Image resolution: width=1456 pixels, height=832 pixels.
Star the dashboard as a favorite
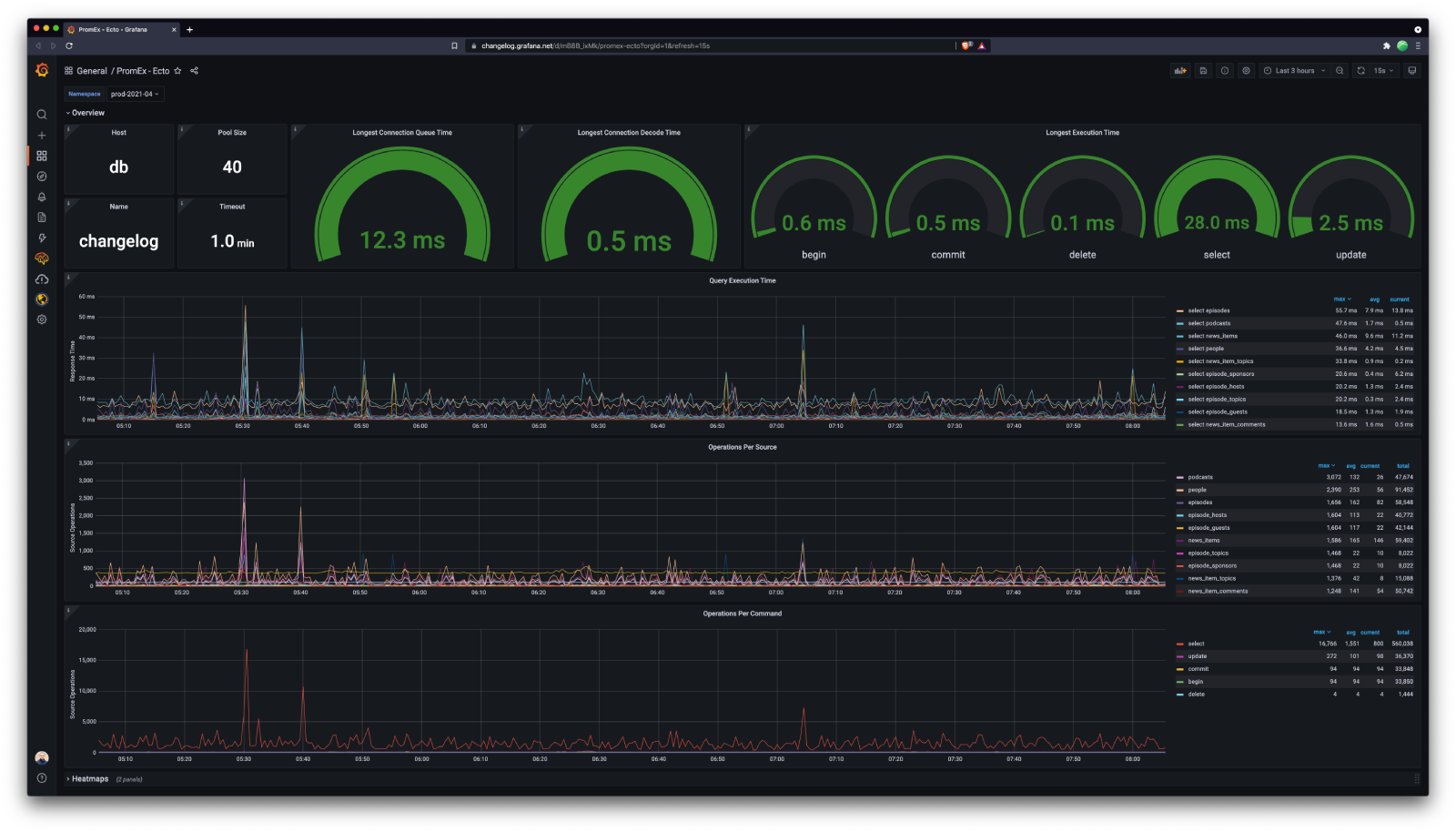click(x=177, y=70)
